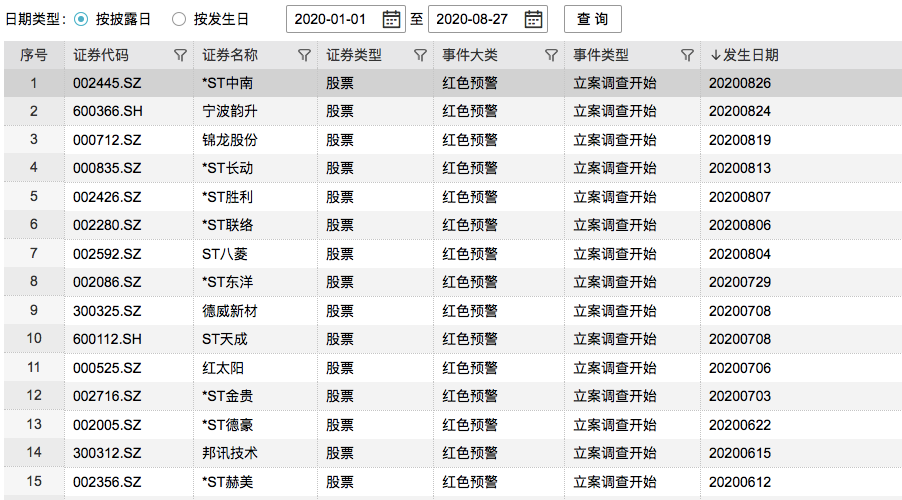Open filter for 证券类型 column

coord(421,55)
